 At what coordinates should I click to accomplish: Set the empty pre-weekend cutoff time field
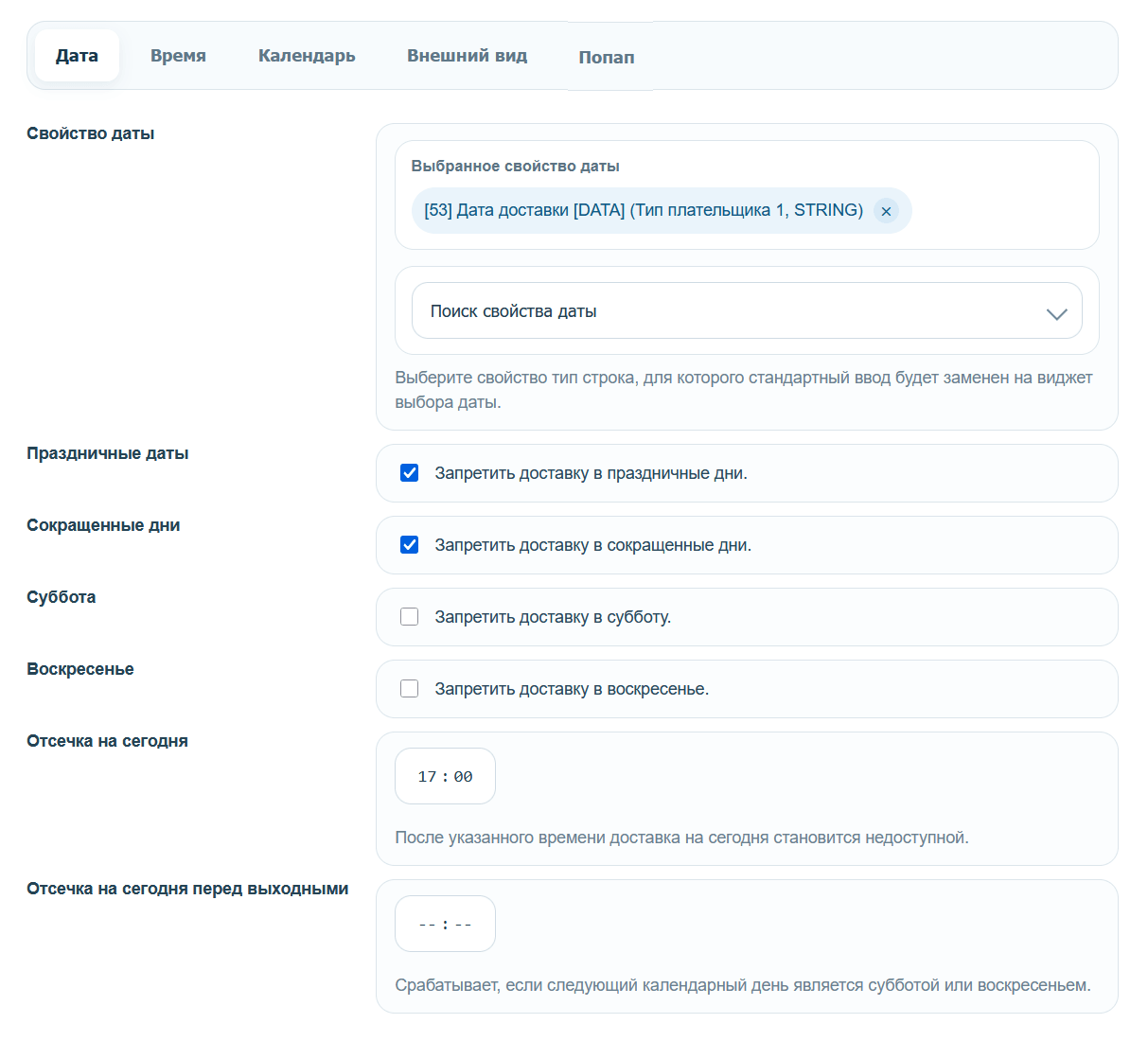tap(445, 924)
